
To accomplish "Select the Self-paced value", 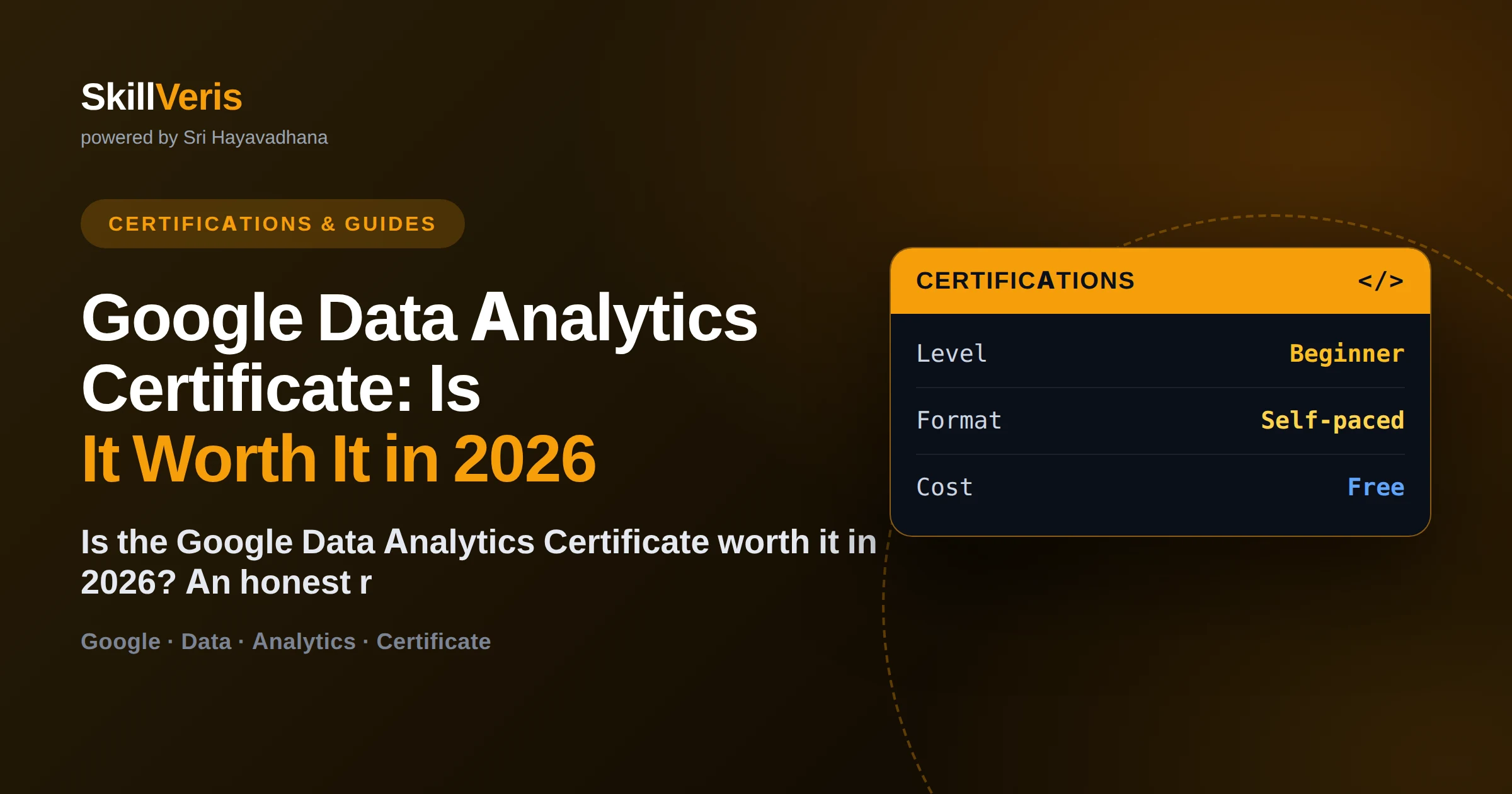I will (x=1332, y=420).
